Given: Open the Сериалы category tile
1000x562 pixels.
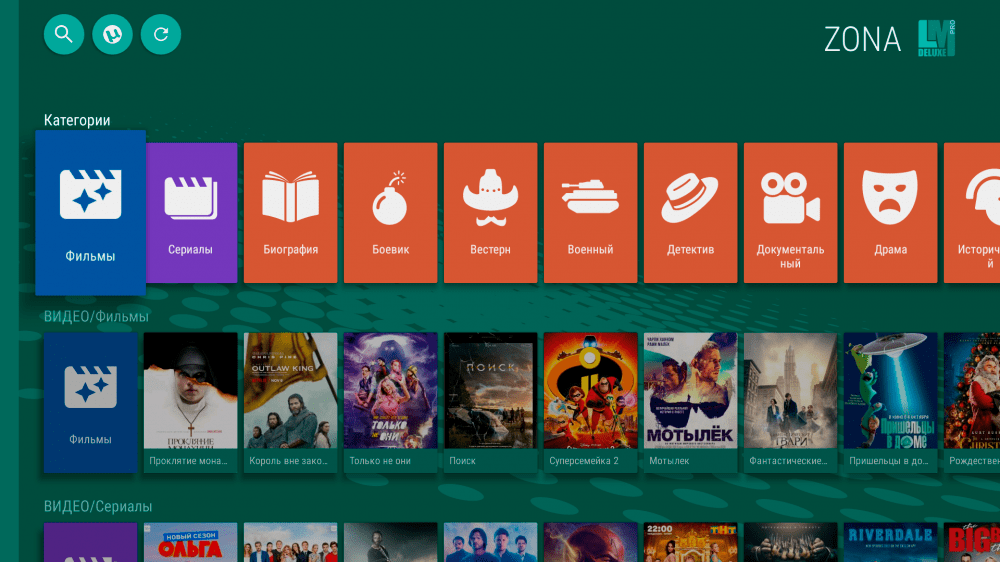Looking at the screenshot, I should 191,213.
